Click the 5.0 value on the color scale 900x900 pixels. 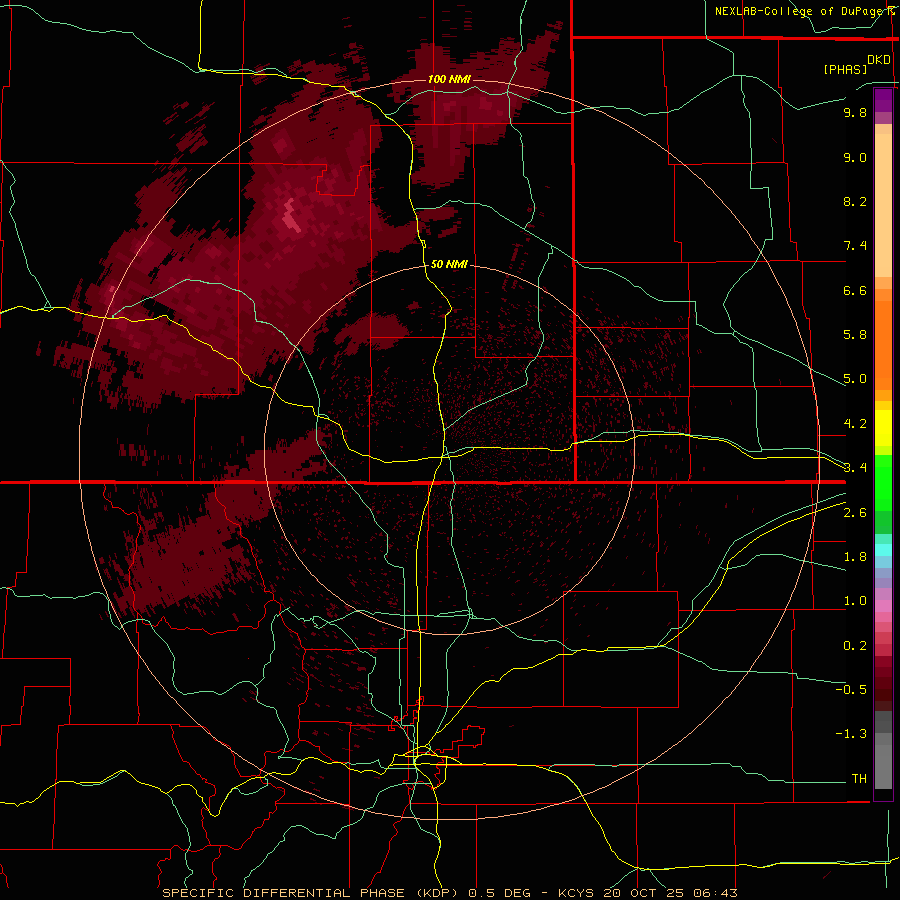855,379
